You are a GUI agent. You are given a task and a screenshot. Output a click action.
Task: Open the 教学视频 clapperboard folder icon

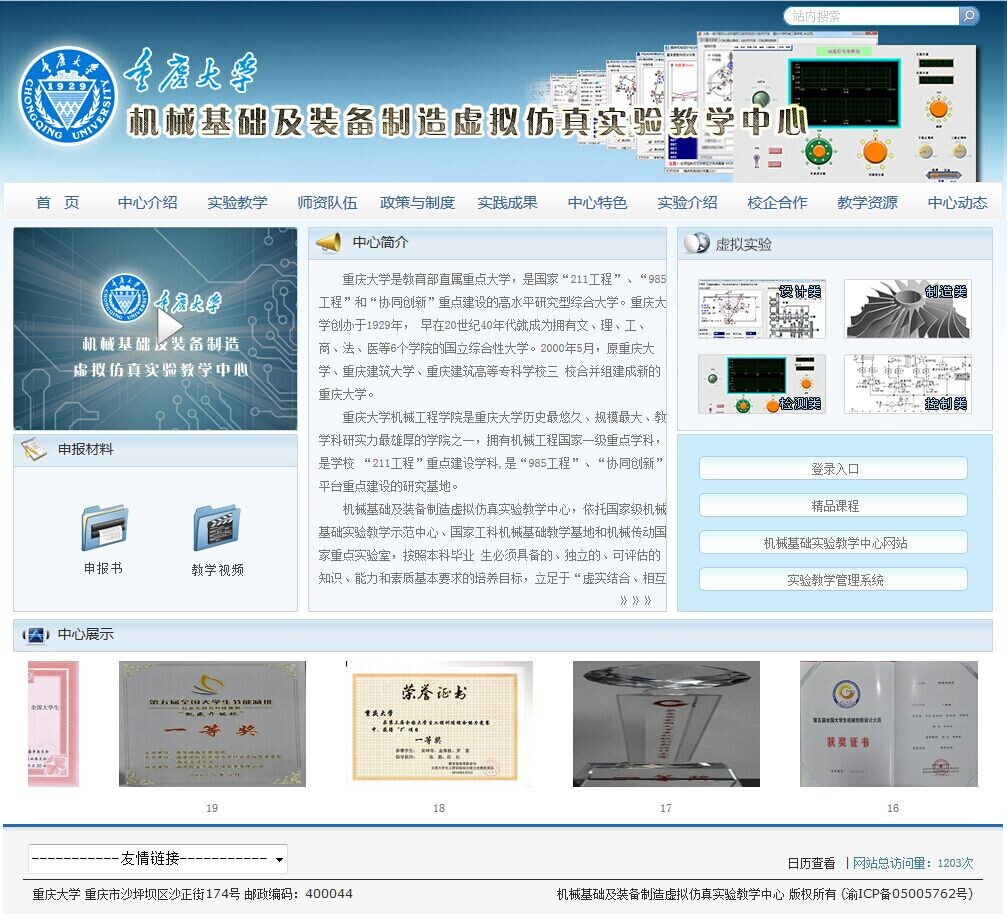[x=216, y=527]
